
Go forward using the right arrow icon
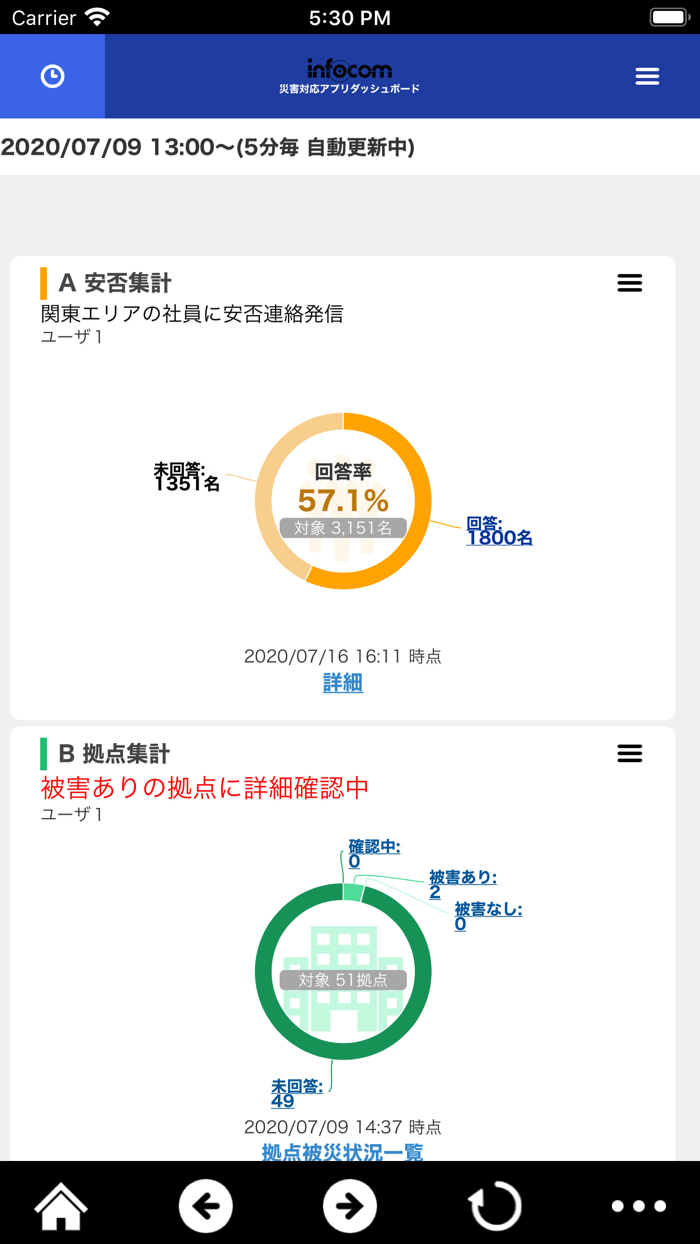pyautogui.click(x=350, y=1206)
